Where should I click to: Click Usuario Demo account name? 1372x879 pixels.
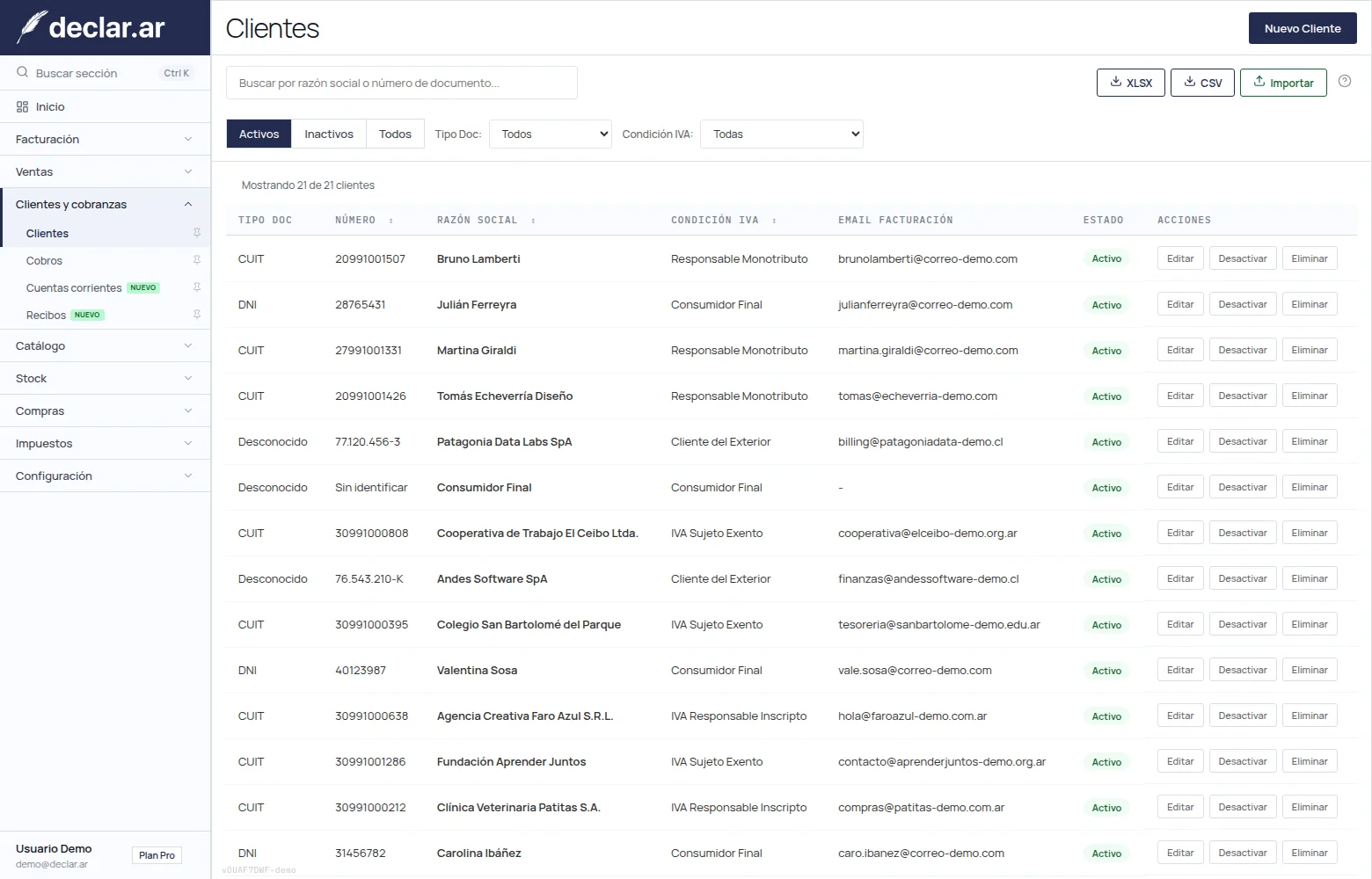[54, 848]
